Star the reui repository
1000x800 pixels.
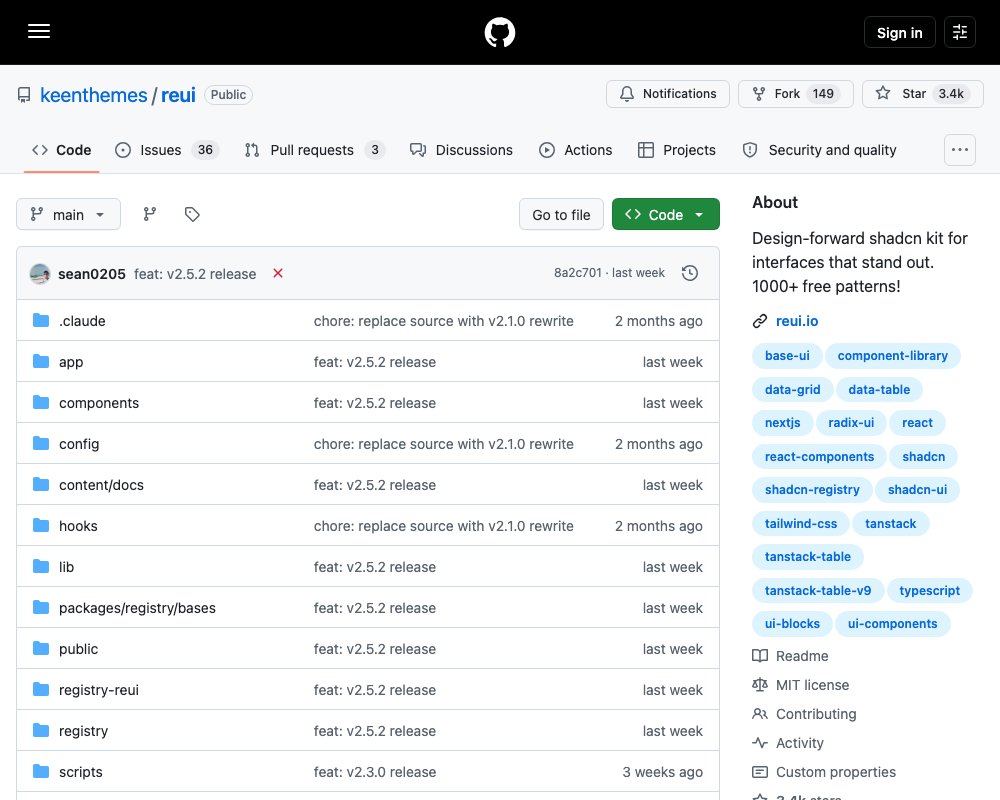click(922, 94)
